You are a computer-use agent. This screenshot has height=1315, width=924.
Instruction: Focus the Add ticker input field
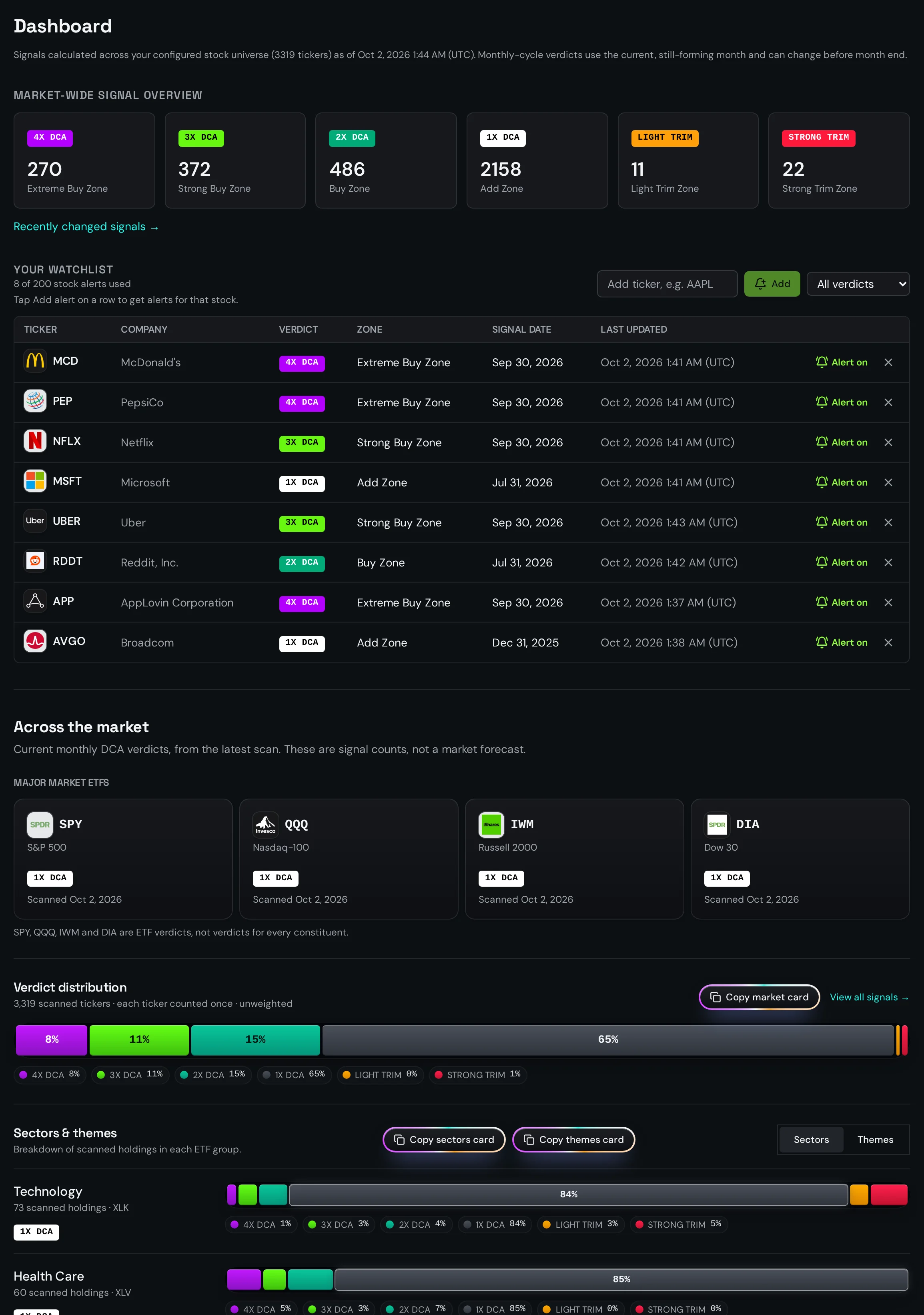pos(667,284)
